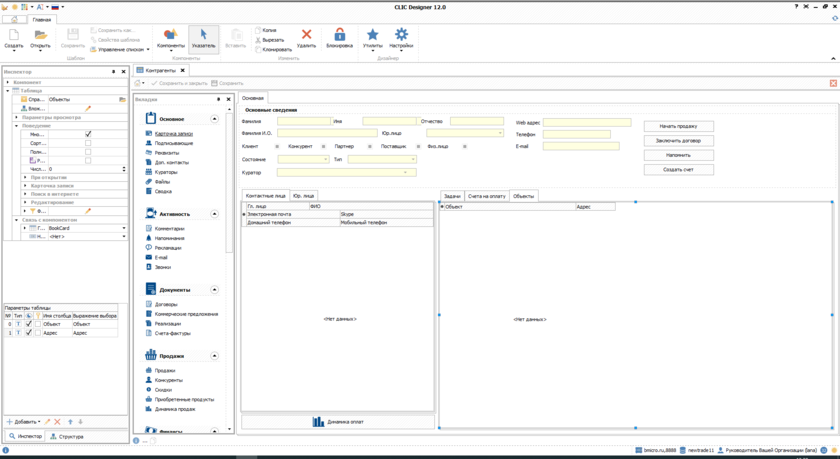Click the Создать new document icon

pyautogui.click(x=13, y=35)
